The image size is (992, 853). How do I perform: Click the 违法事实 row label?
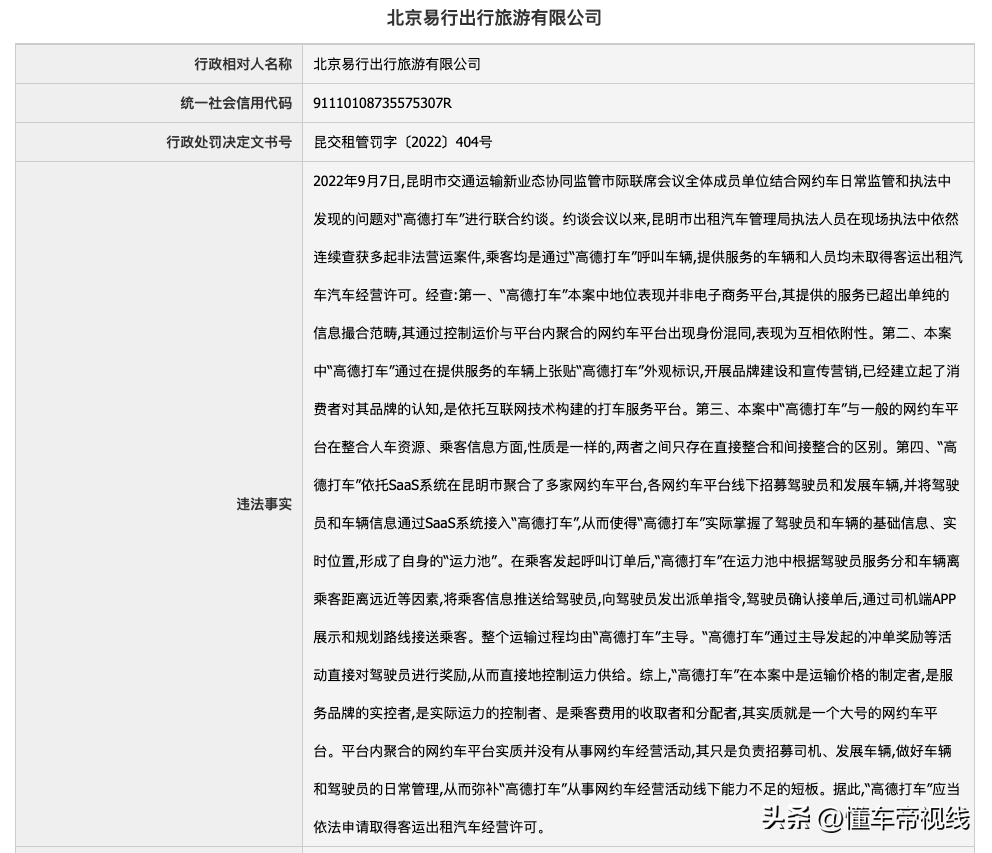(264, 504)
